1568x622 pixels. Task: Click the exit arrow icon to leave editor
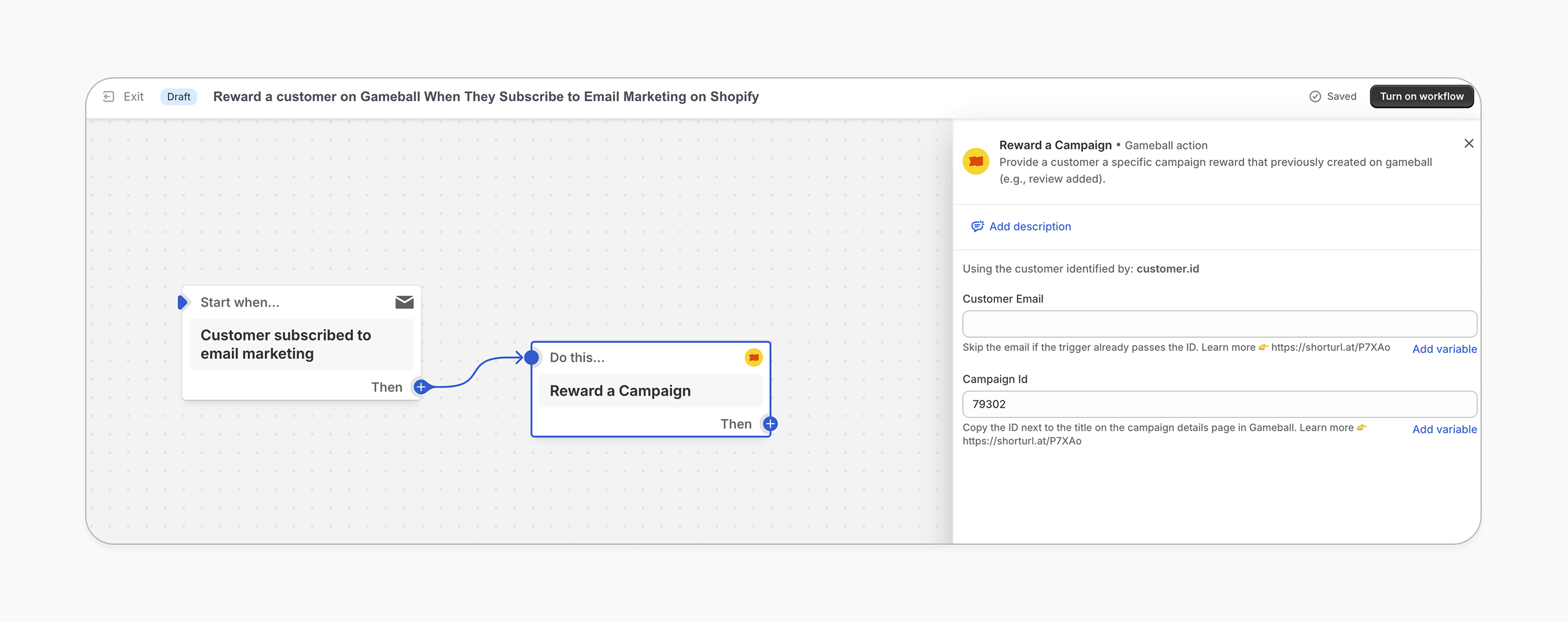point(109,96)
